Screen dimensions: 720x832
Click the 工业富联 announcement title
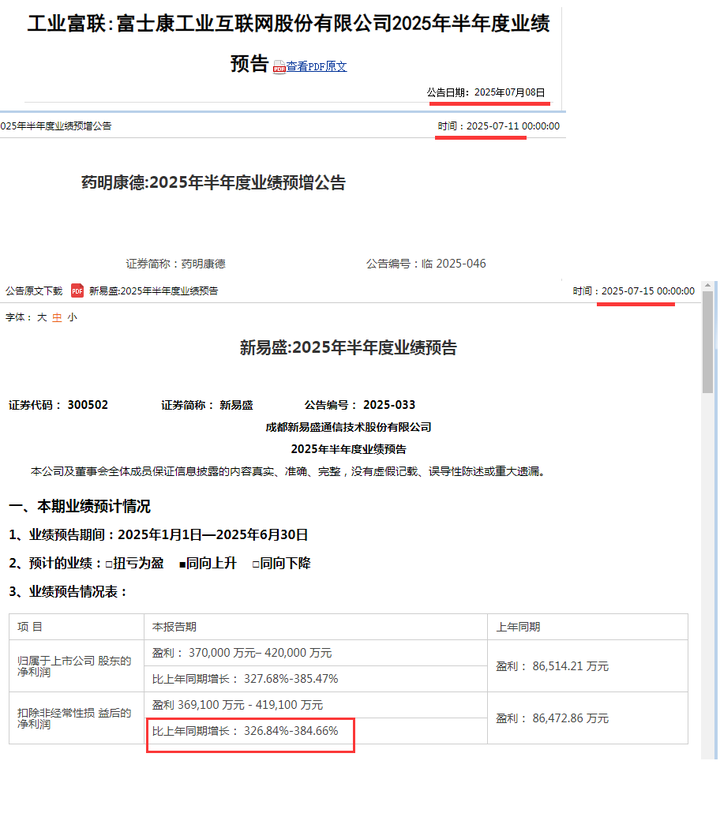point(289,42)
